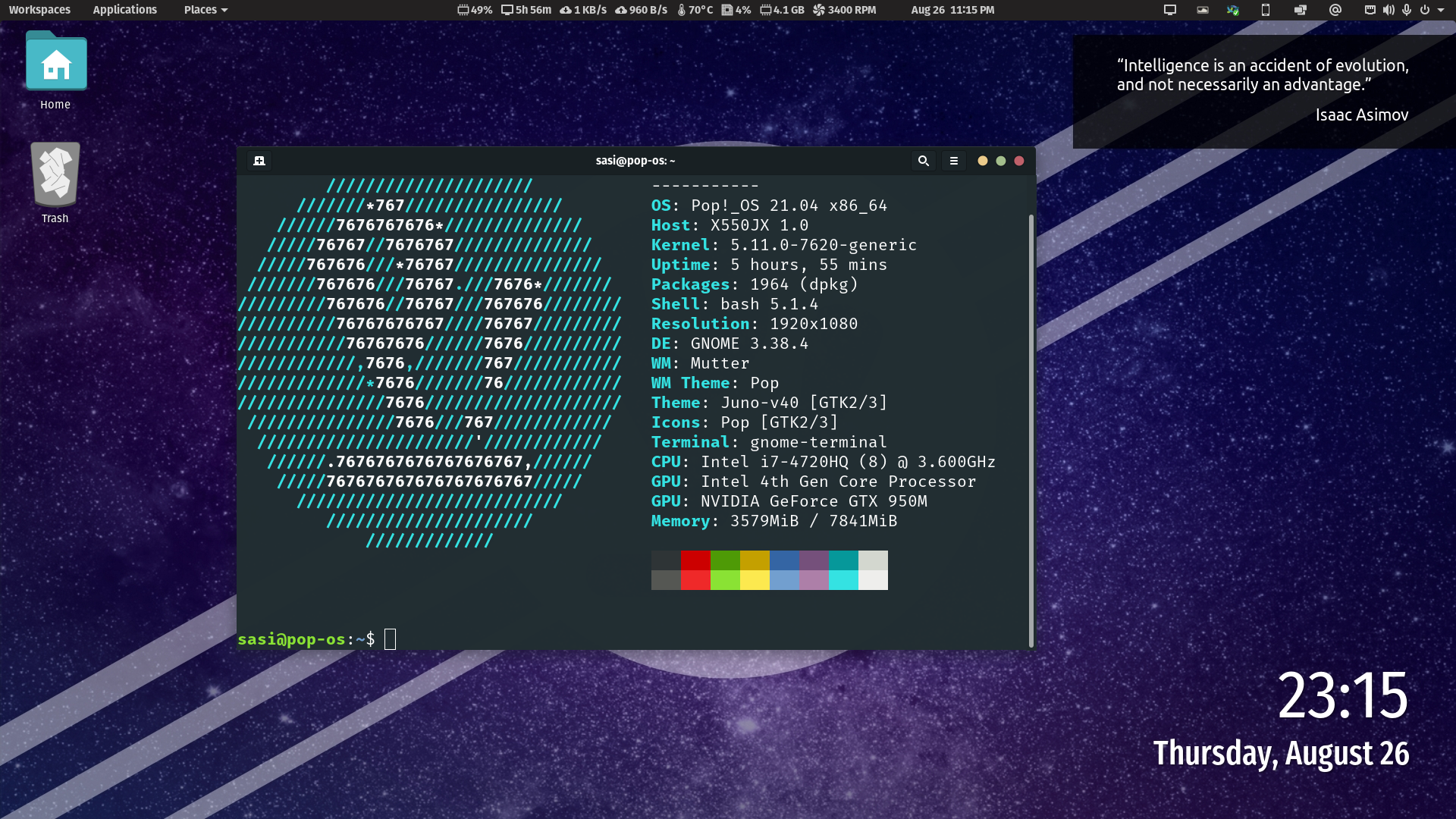The width and height of the screenshot is (1456, 819).
Task: Click the @ icon in system tray
Action: pyautogui.click(x=1335, y=10)
